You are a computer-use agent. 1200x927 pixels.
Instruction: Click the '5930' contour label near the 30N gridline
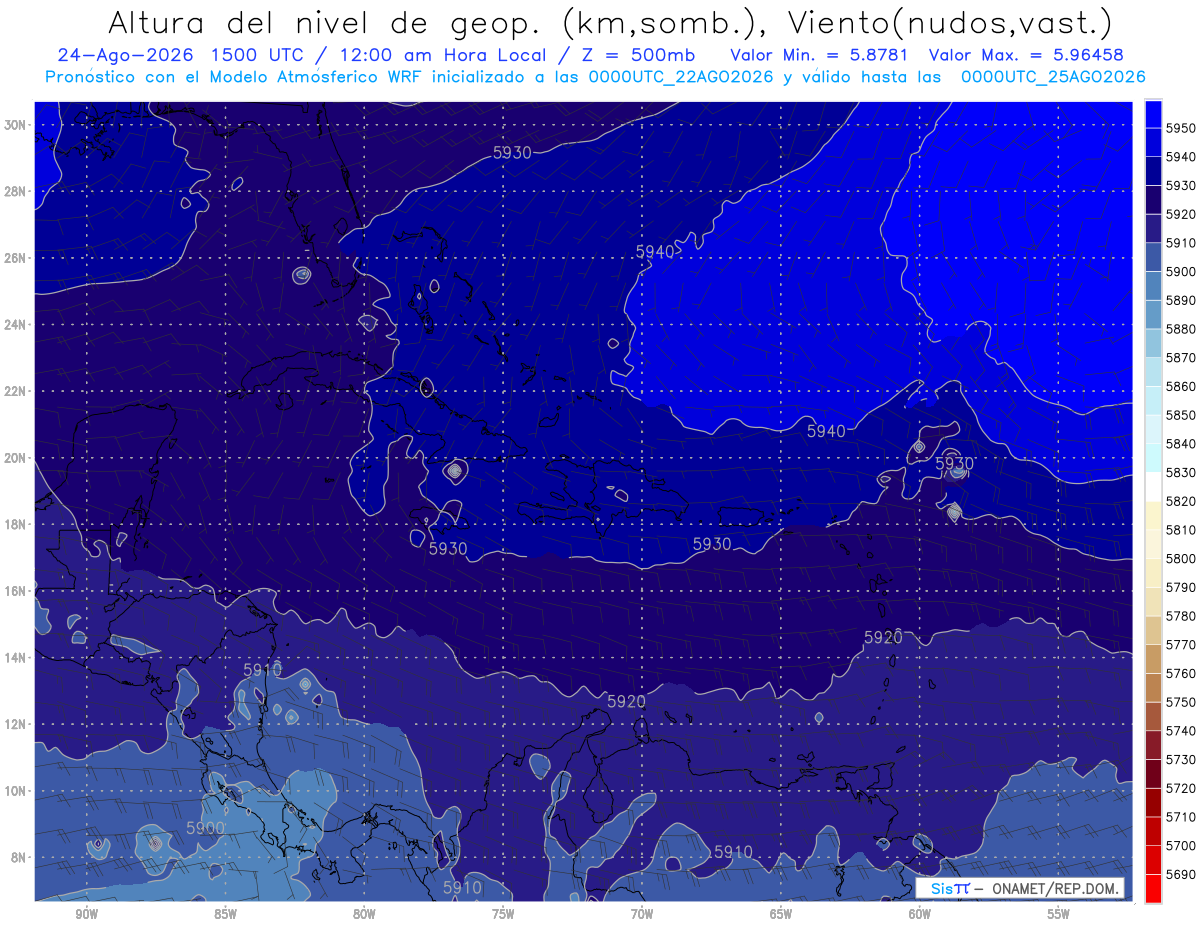click(x=512, y=152)
